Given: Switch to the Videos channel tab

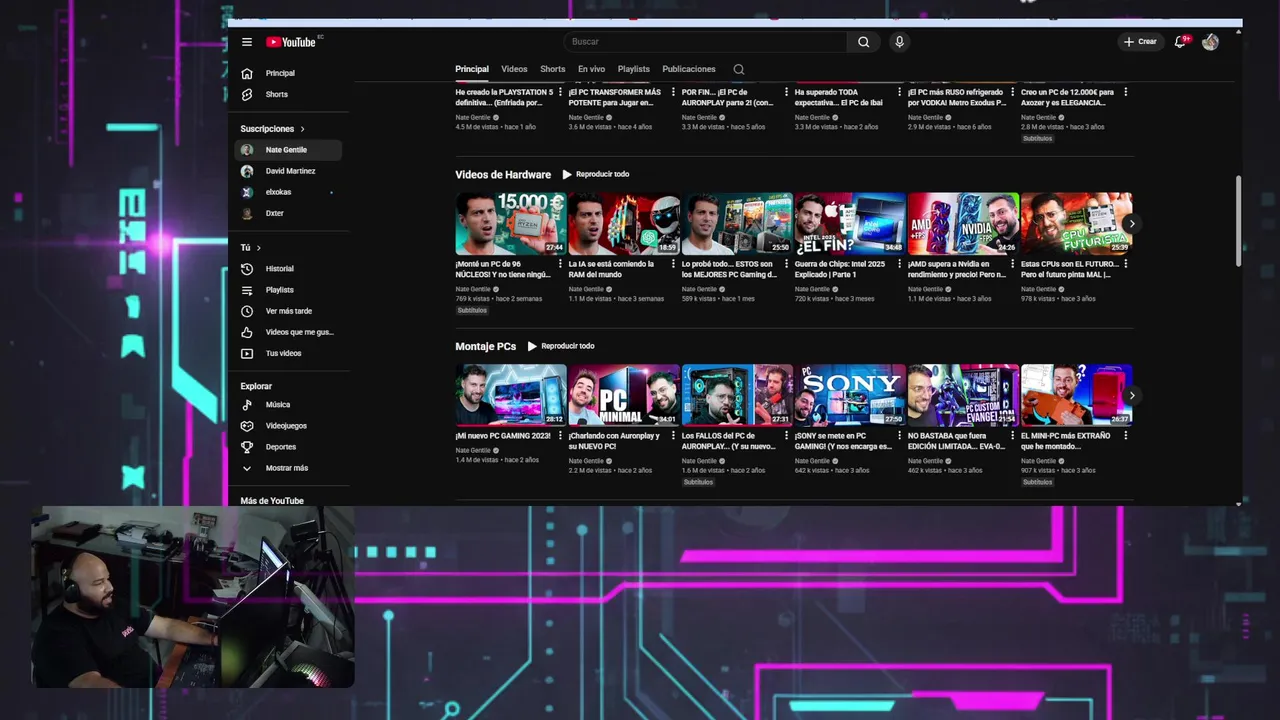Looking at the screenshot, I should click(514, 69).
